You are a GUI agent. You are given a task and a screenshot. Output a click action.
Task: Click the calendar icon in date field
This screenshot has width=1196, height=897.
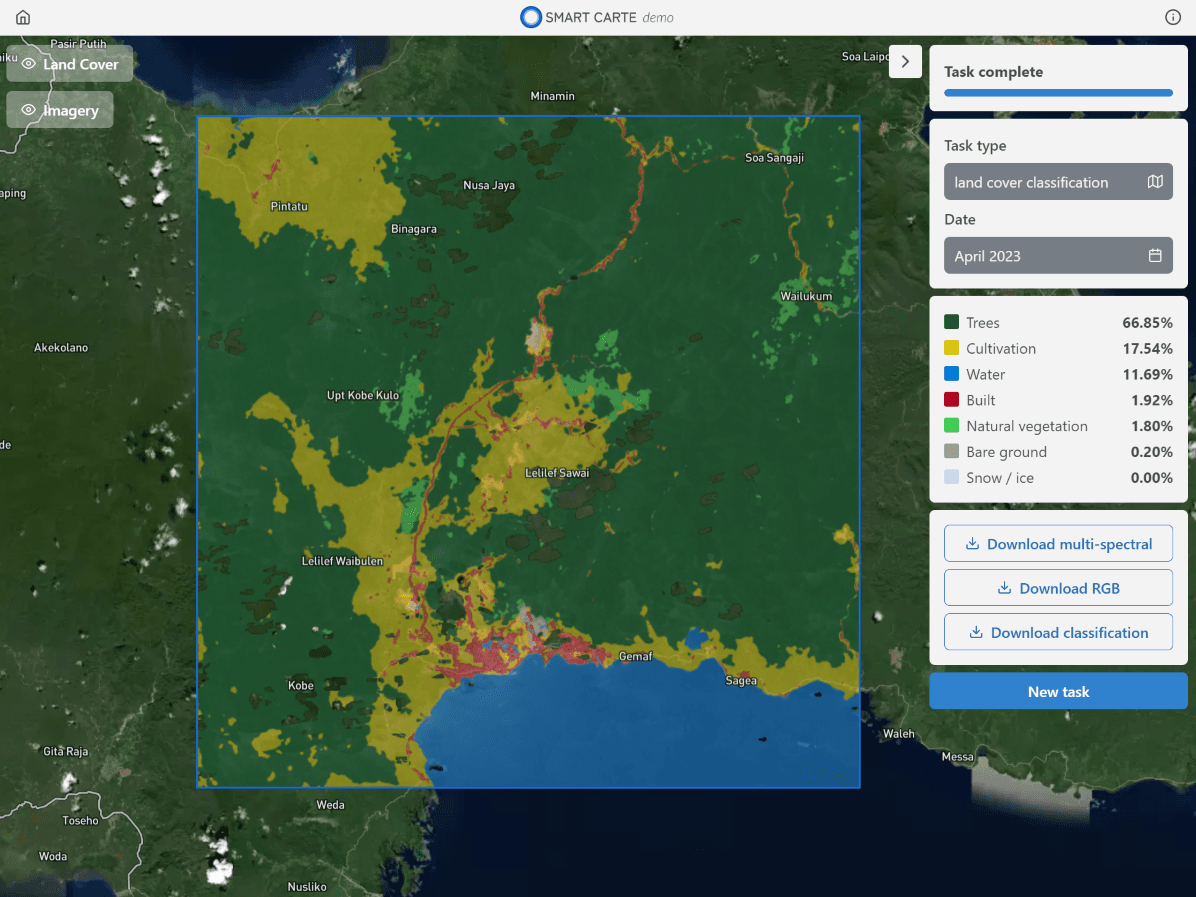tap(1155, 256)
